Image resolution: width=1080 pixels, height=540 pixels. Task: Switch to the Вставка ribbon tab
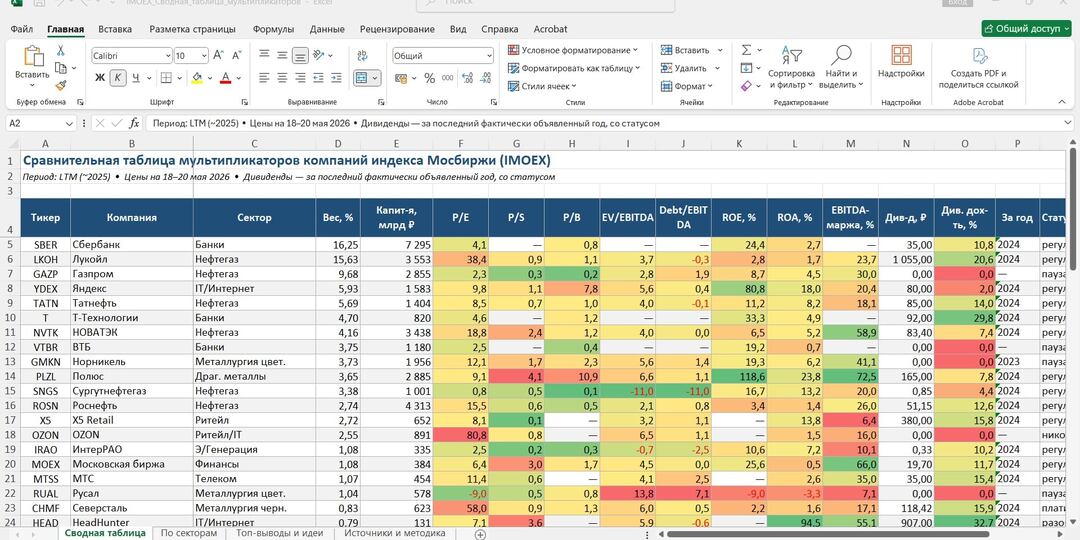tap(115, 29)
